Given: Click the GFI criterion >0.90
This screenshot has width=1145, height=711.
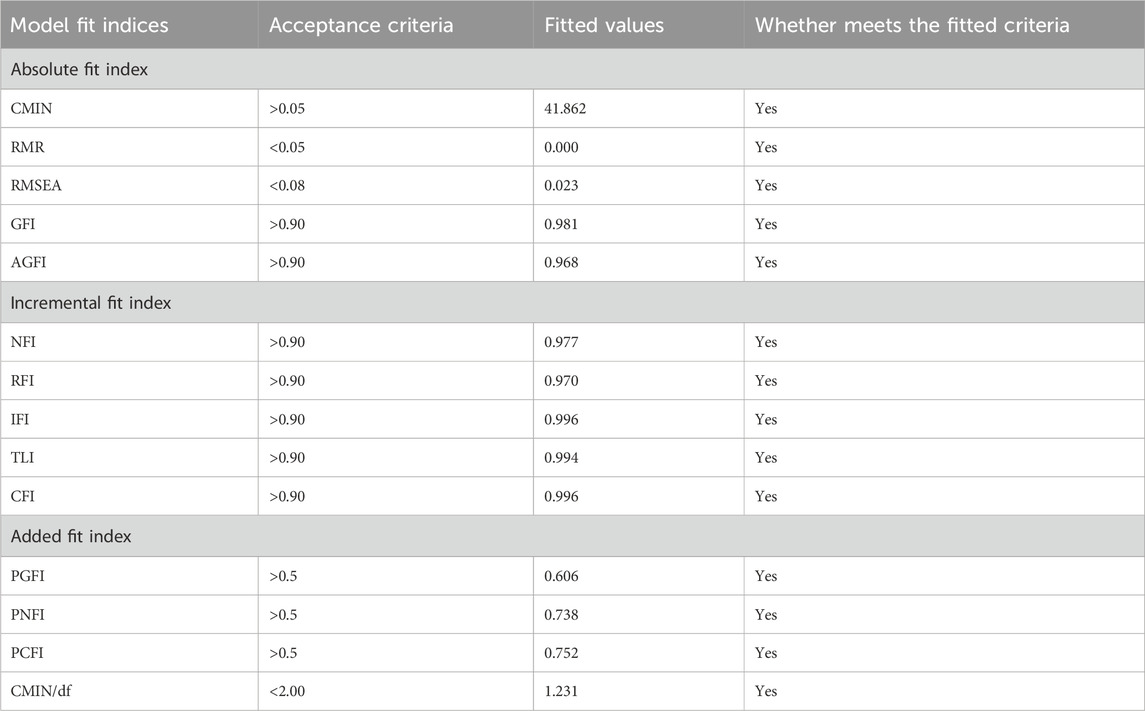Looking at the screenshot, I should (x=287, y=224).
